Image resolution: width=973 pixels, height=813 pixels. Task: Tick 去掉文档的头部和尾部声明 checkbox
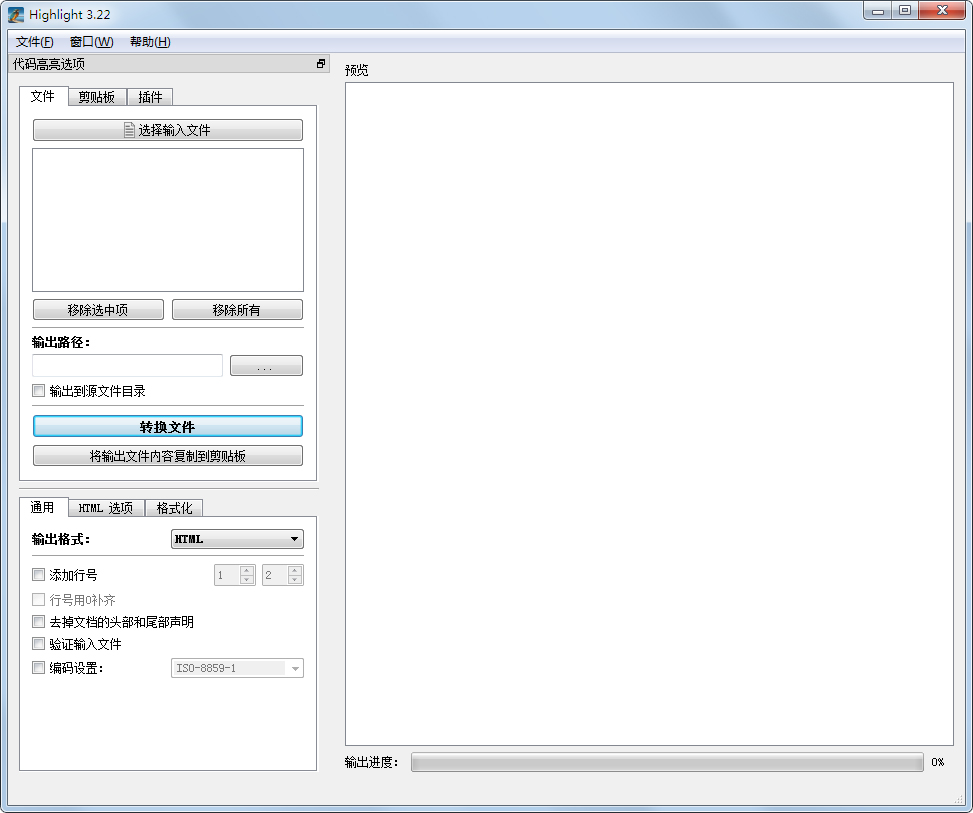tap(38, 621)
